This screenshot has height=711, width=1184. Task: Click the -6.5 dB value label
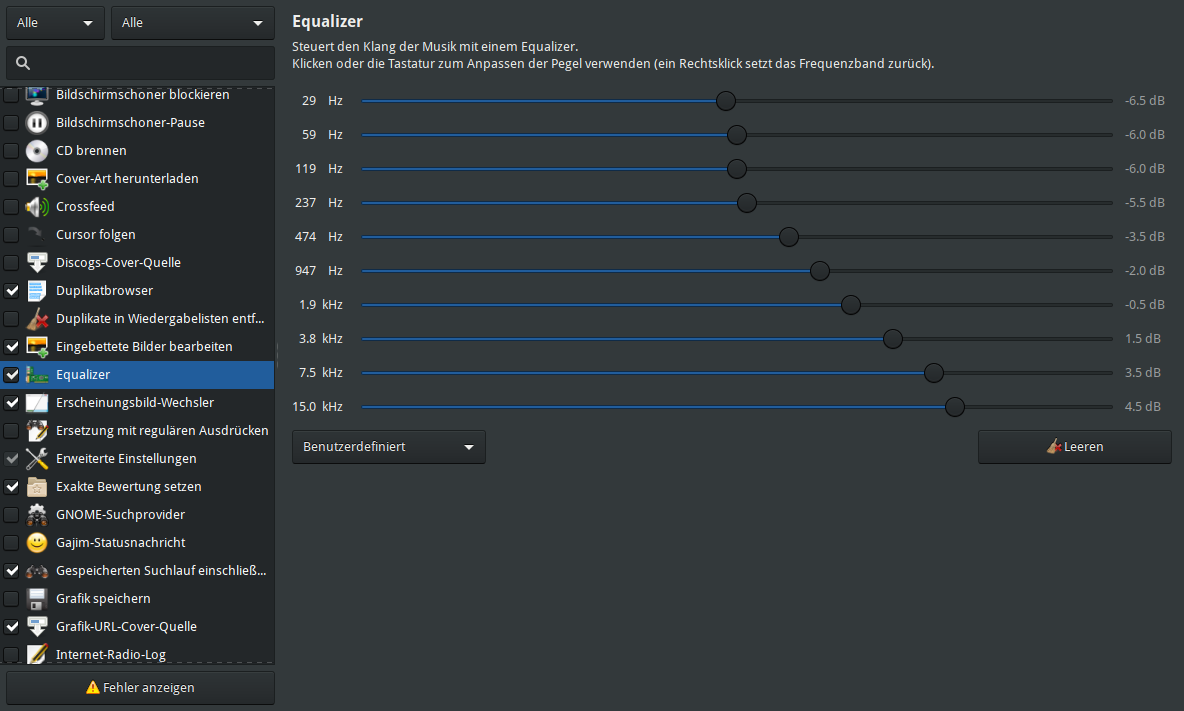coord(1144,100)
